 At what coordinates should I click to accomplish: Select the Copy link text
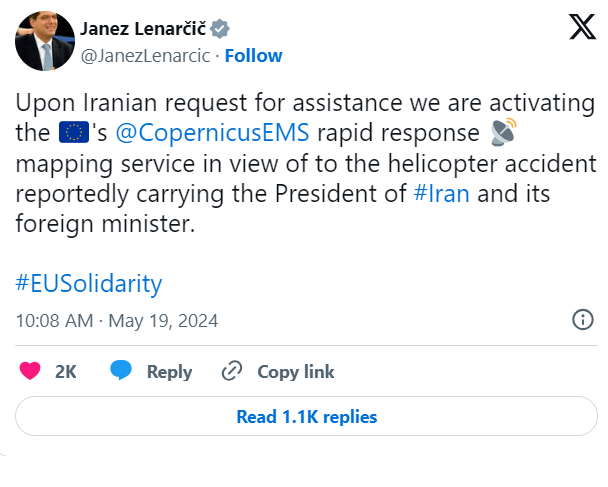coord(295,371)
